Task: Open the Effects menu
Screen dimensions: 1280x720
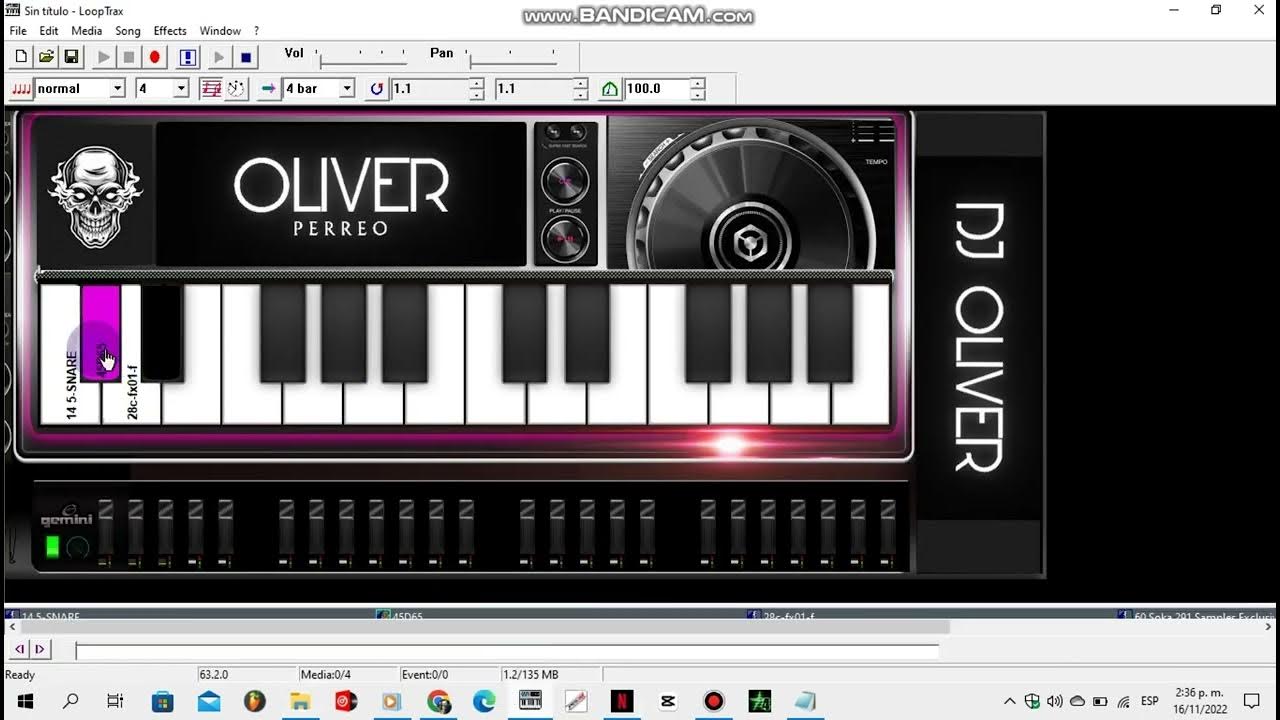Action: (170, 31)
